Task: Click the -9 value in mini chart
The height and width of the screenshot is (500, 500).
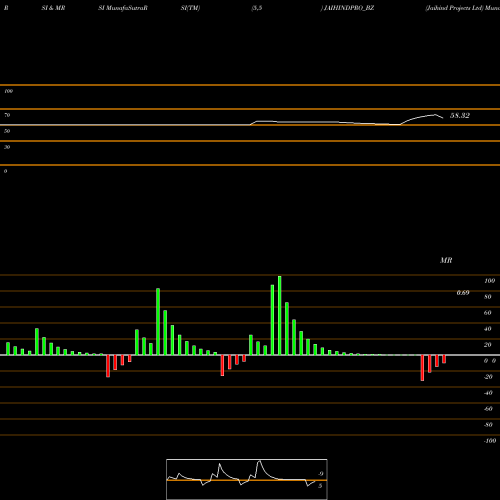Action: (320, 474)
